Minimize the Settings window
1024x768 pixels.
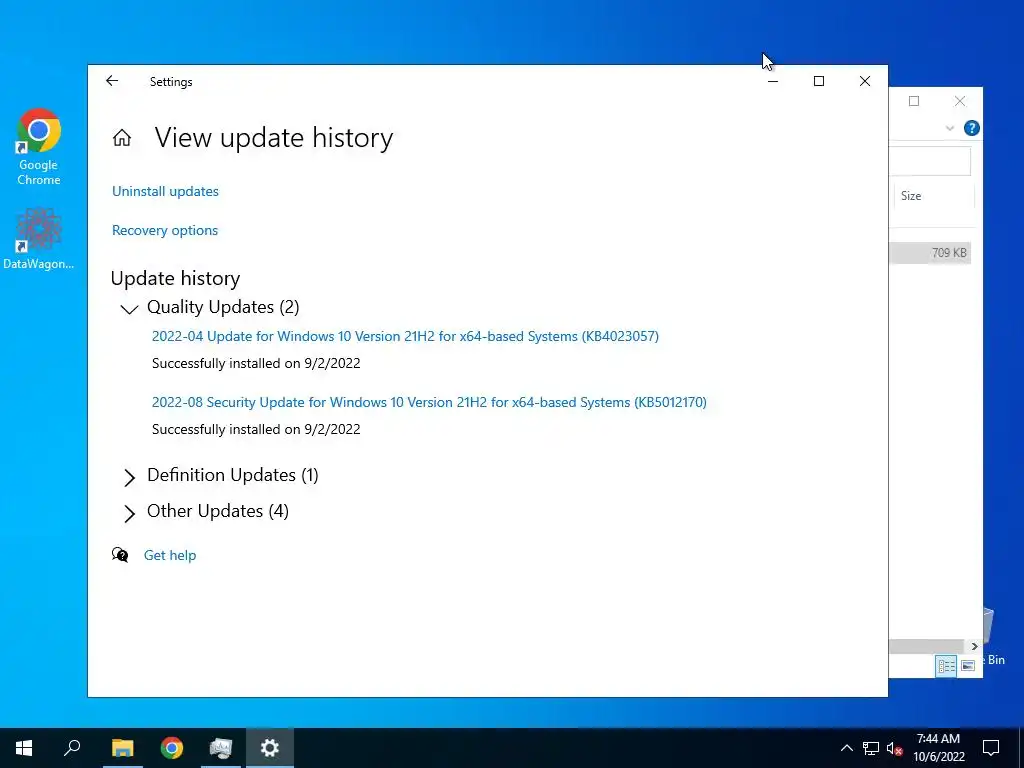point(773,81)
